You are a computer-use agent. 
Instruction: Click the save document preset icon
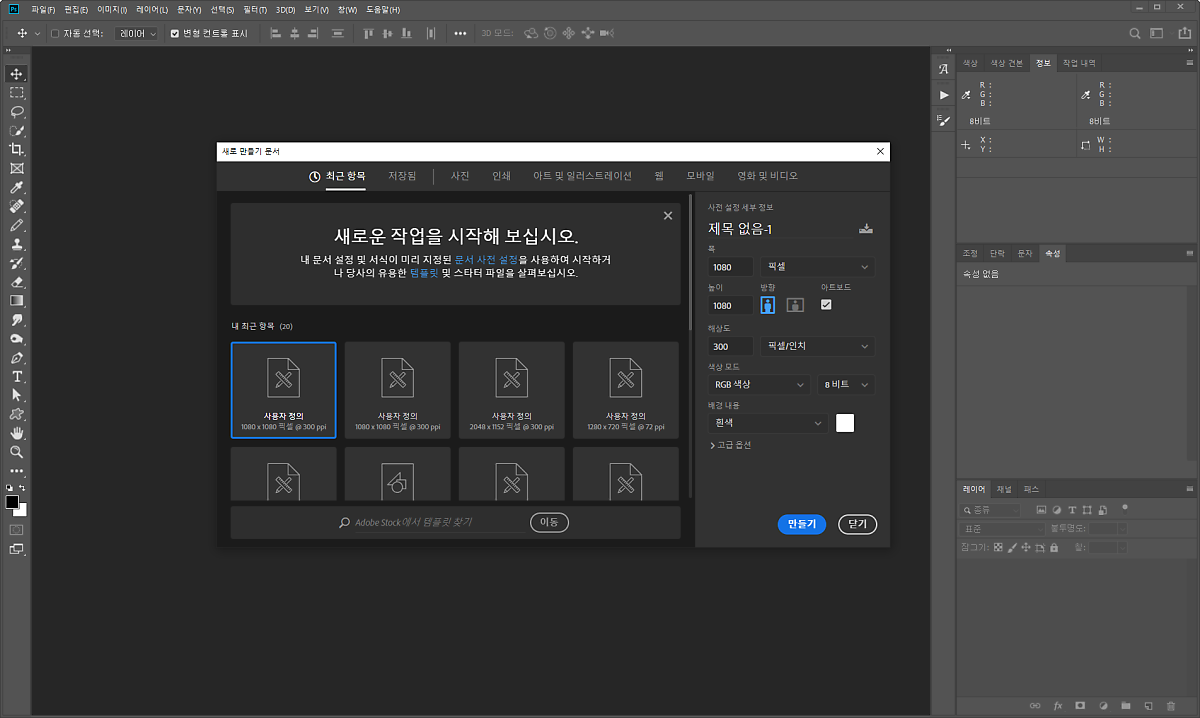(866, 229)
